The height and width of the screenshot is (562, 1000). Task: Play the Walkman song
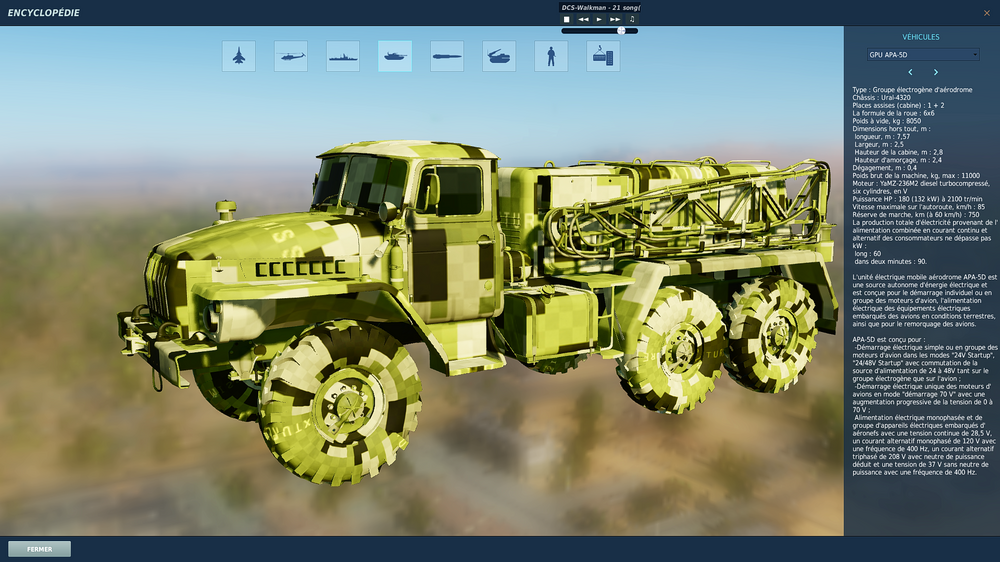[599, 19]
